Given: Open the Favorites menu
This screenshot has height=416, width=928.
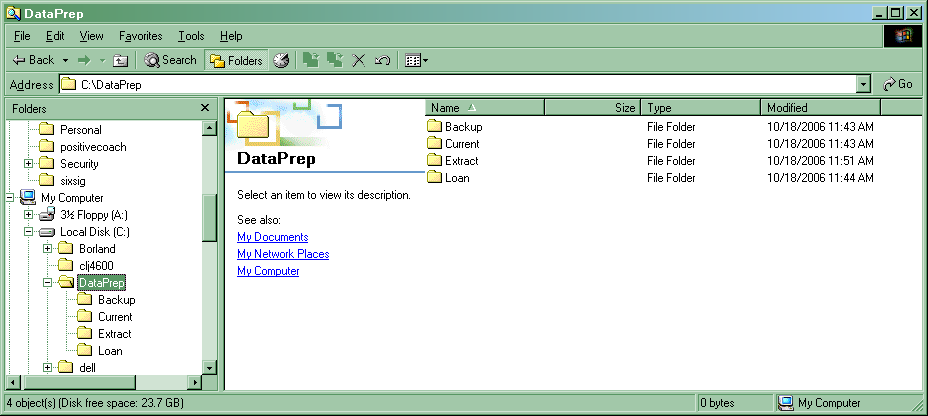Looking at the screenshot, I should coord(141,36).
